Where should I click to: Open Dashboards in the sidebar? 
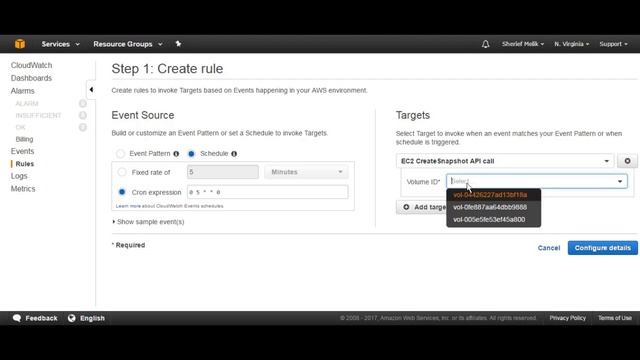31,78
